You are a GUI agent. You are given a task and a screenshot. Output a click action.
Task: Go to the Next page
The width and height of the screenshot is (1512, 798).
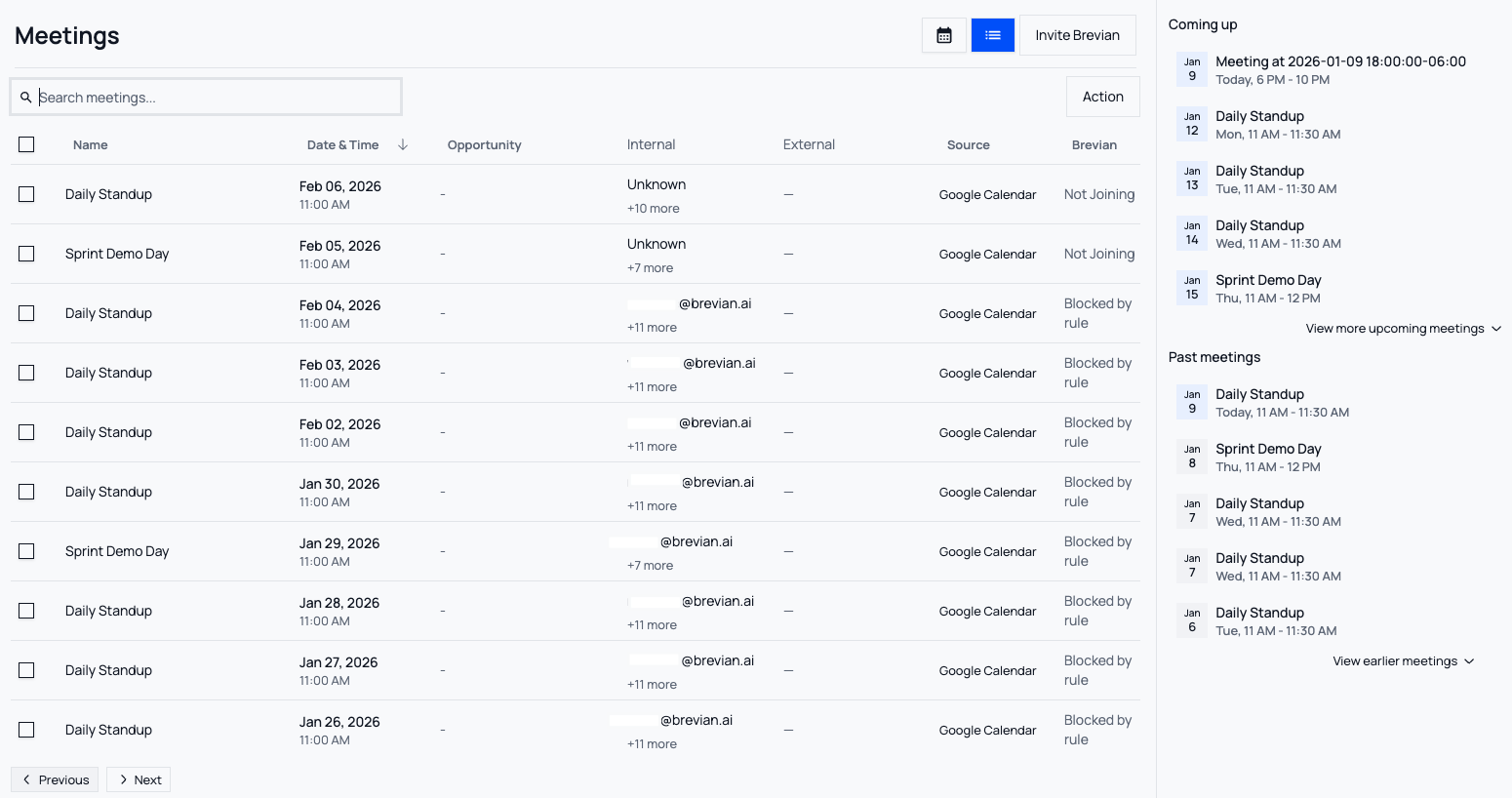[139, 779]
